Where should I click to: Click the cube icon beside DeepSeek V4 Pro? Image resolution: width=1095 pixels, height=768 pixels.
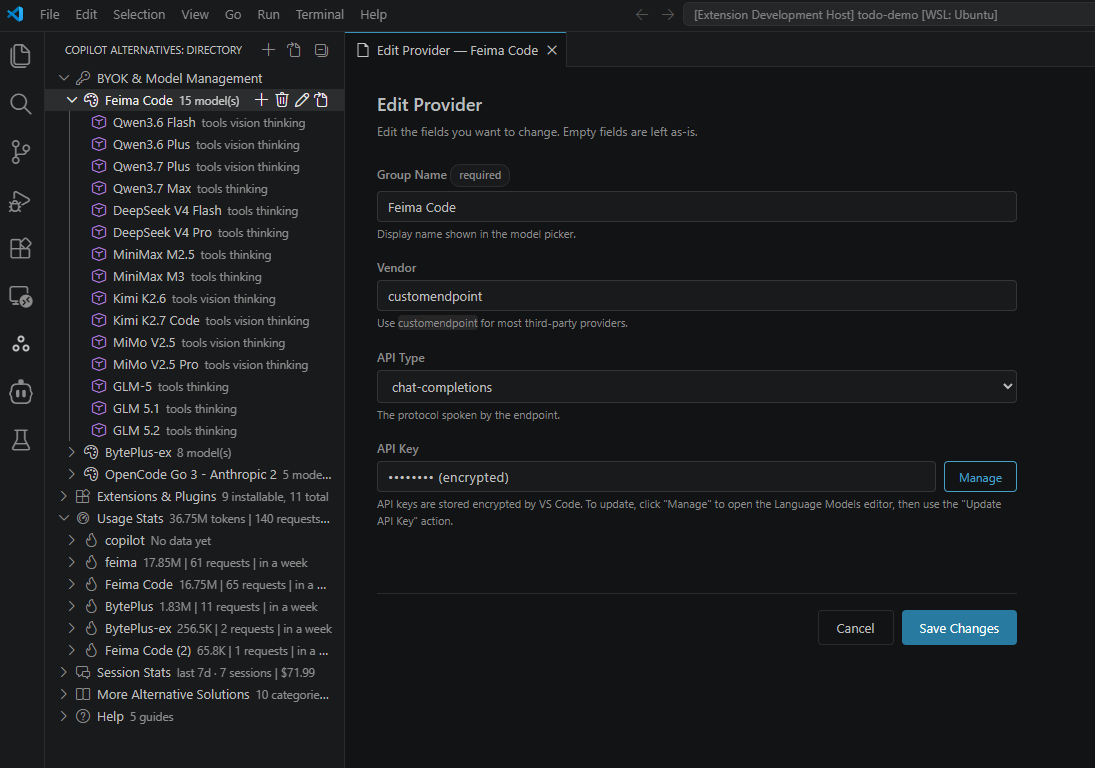(x=99, y=232)
